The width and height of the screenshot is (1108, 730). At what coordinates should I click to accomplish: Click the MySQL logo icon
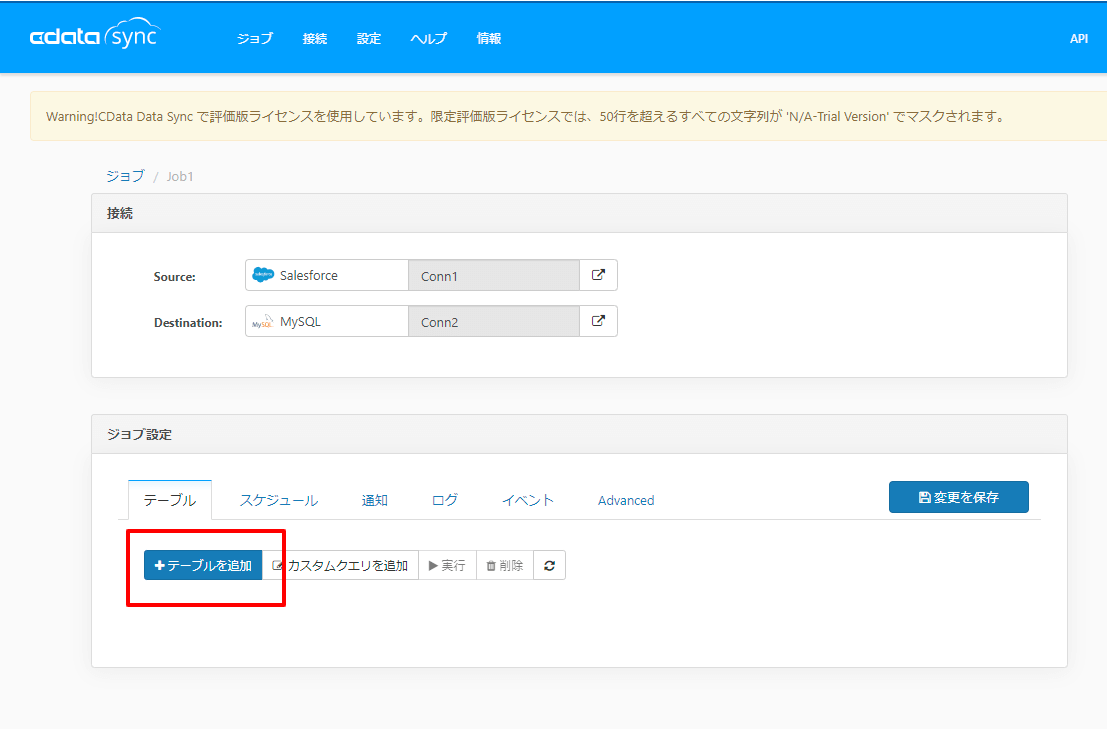pos(263,322)
